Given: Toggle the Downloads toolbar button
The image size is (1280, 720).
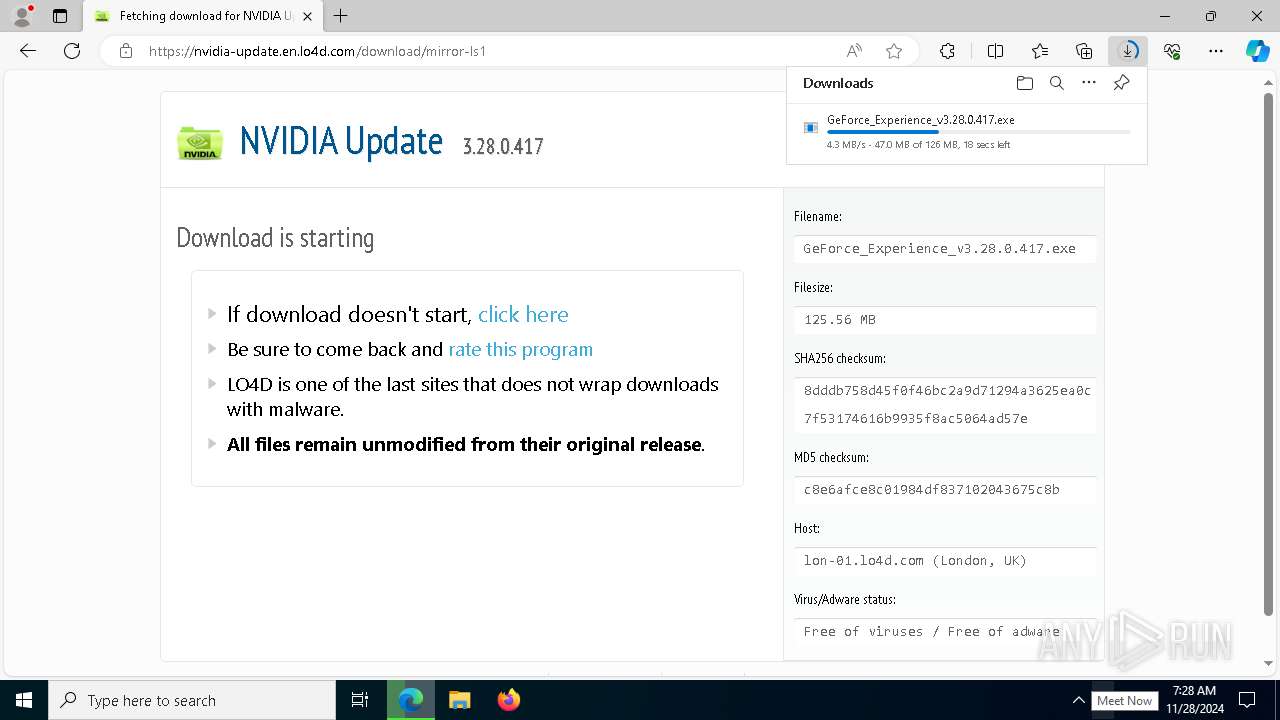Looking at the screenshot, I should [x=1128, y=51].
